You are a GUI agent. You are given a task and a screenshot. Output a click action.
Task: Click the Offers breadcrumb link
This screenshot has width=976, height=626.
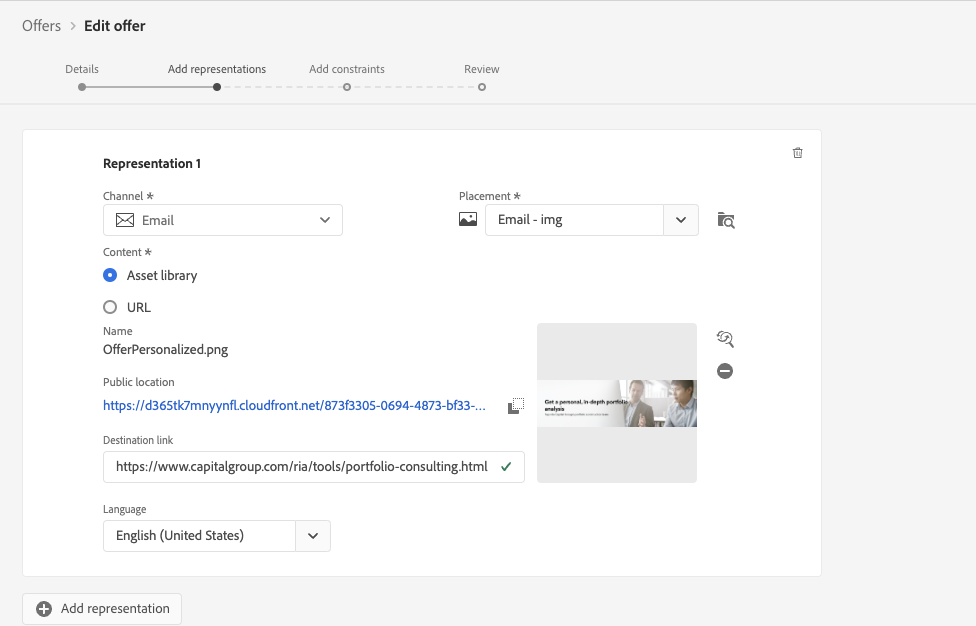click(42, 26)
